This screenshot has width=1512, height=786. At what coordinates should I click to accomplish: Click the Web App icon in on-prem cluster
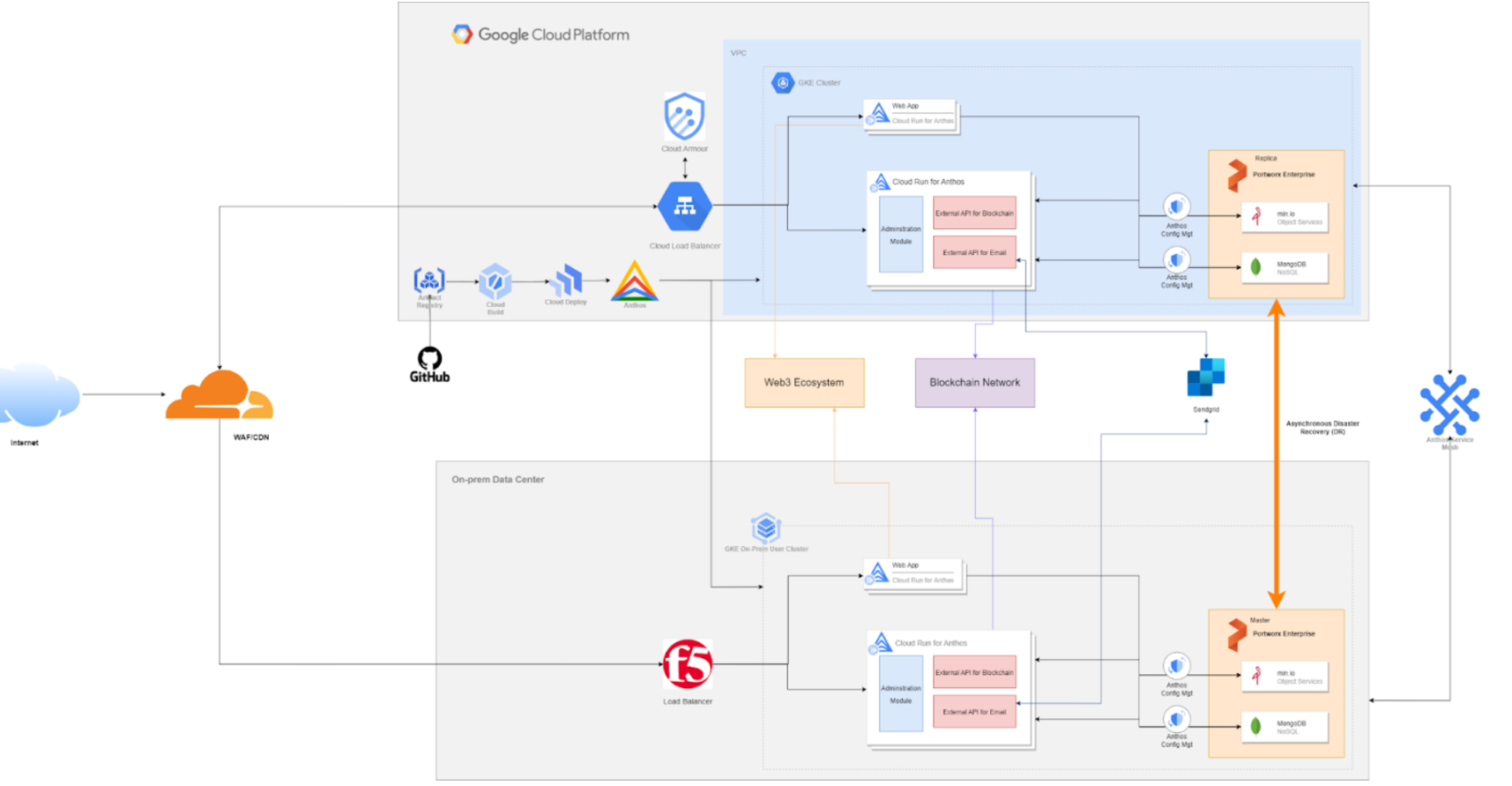tap(877, 573)
